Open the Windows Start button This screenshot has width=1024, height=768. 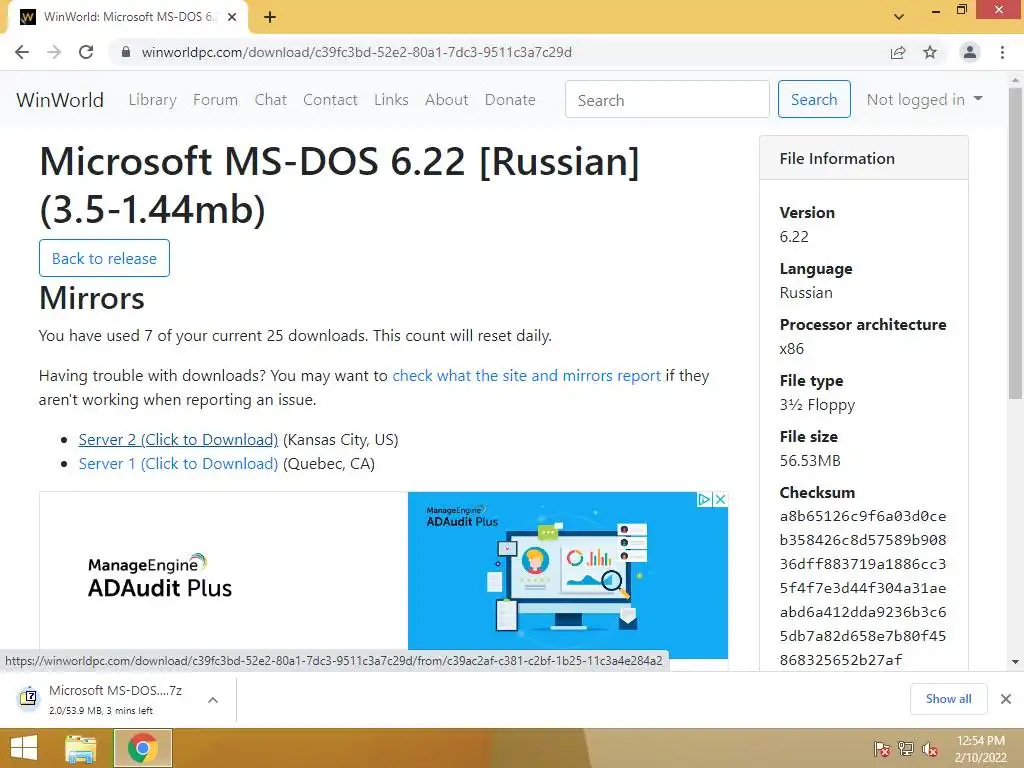click(x=24, y=748)
